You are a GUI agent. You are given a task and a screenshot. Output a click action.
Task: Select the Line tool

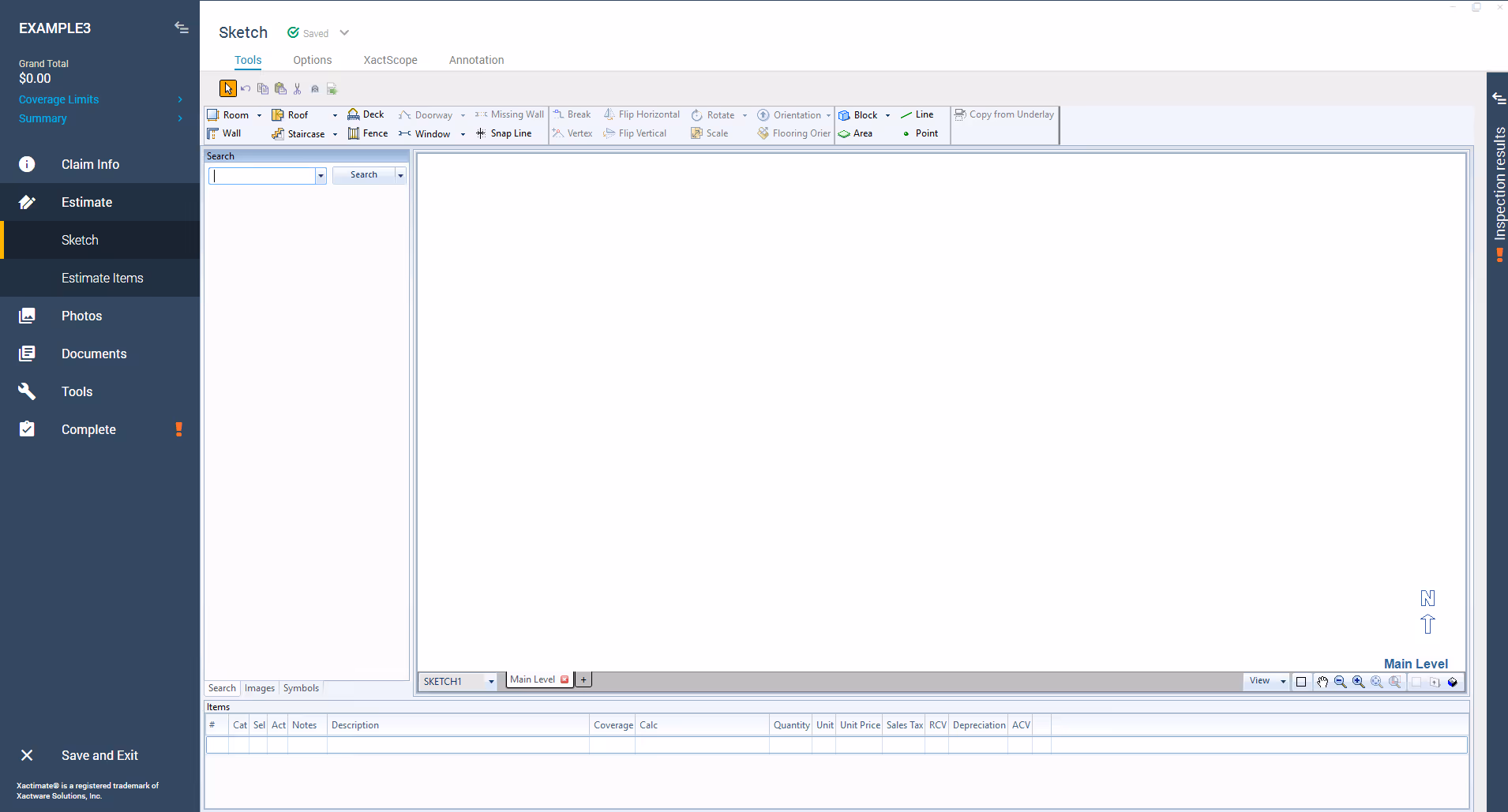[x=917, y=114]
